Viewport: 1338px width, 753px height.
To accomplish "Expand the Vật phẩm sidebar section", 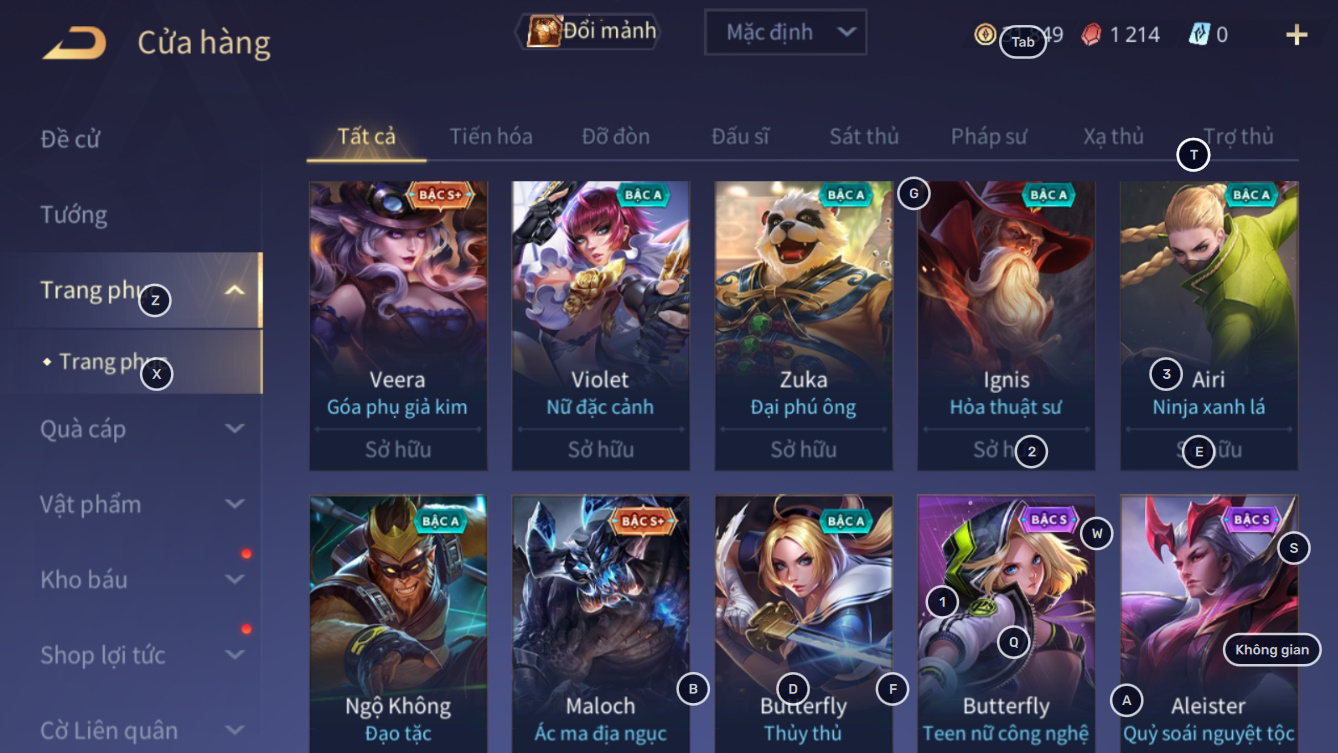I will (234, 504).
